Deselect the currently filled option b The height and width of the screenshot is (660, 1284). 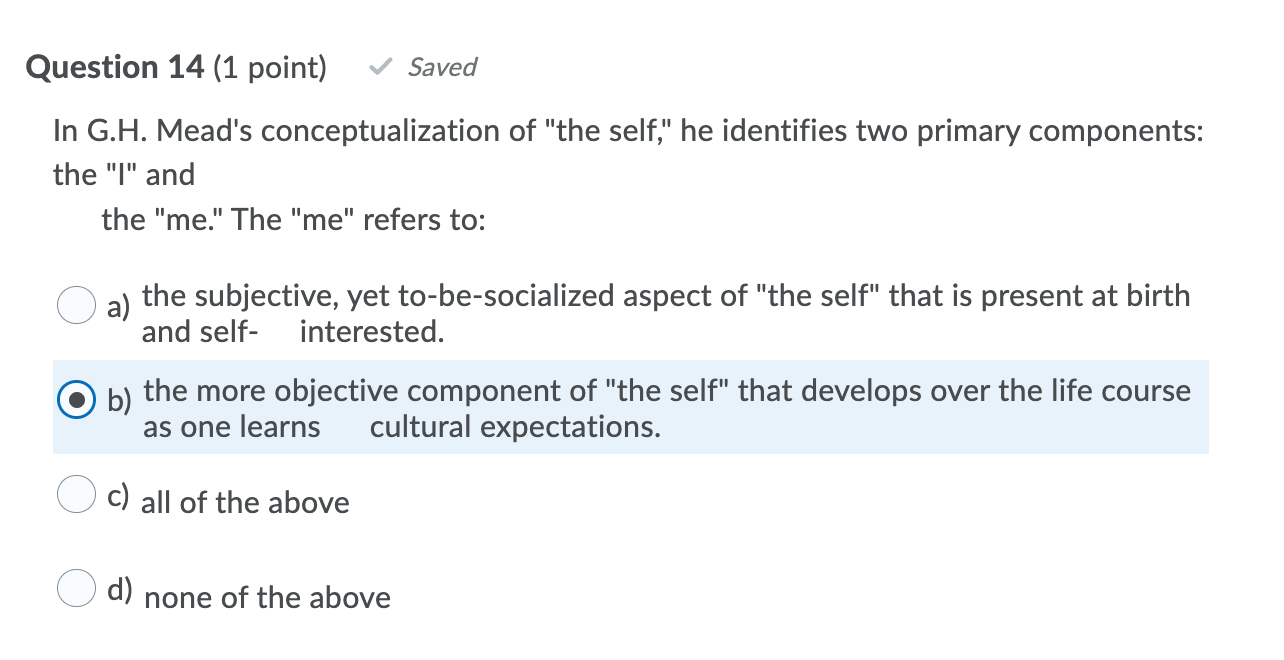click(76, 400)
